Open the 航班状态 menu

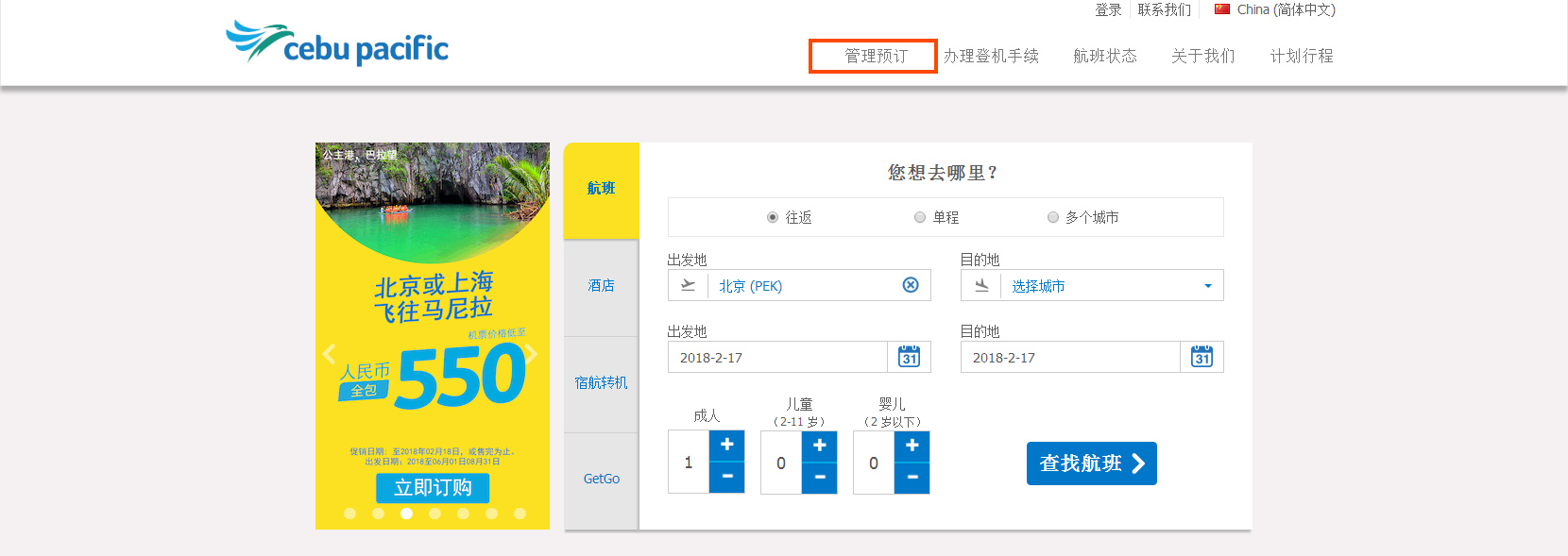[1105, 56]
